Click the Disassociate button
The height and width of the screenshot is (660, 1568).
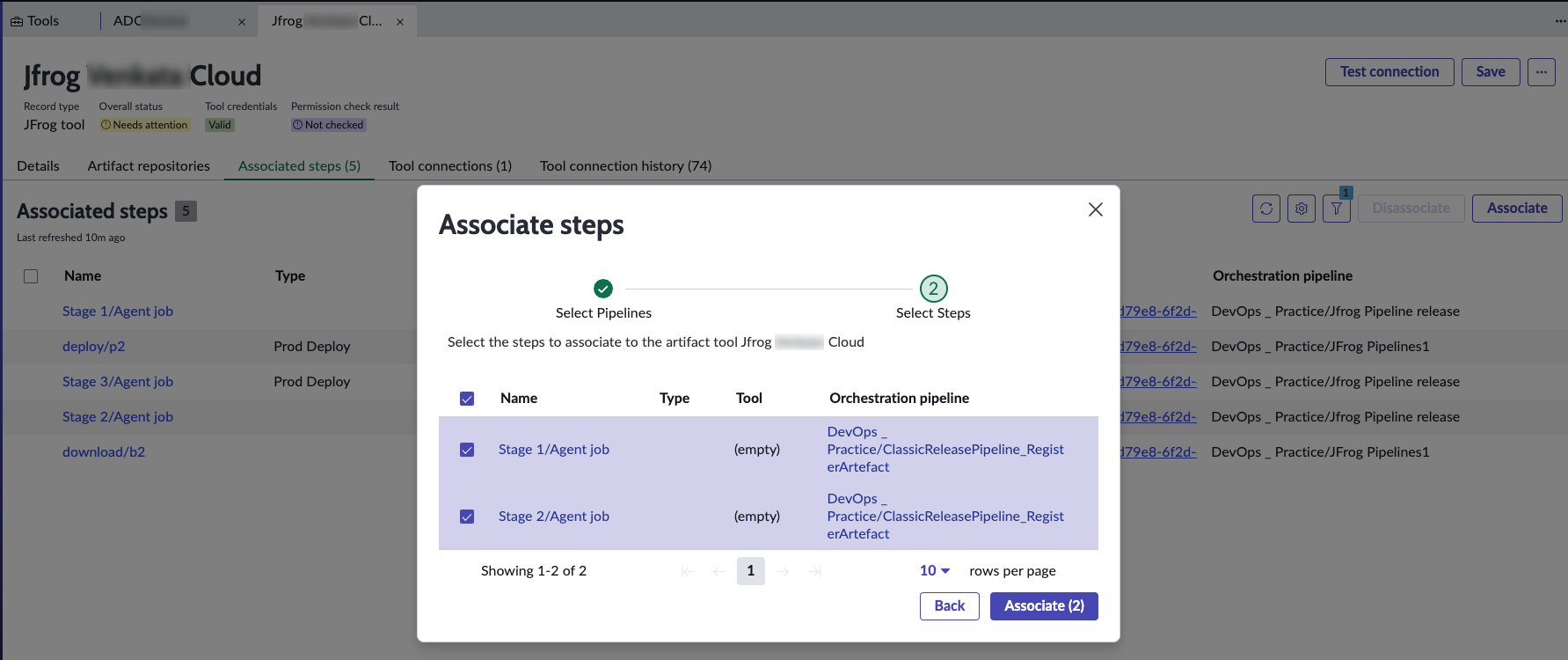1411,209
